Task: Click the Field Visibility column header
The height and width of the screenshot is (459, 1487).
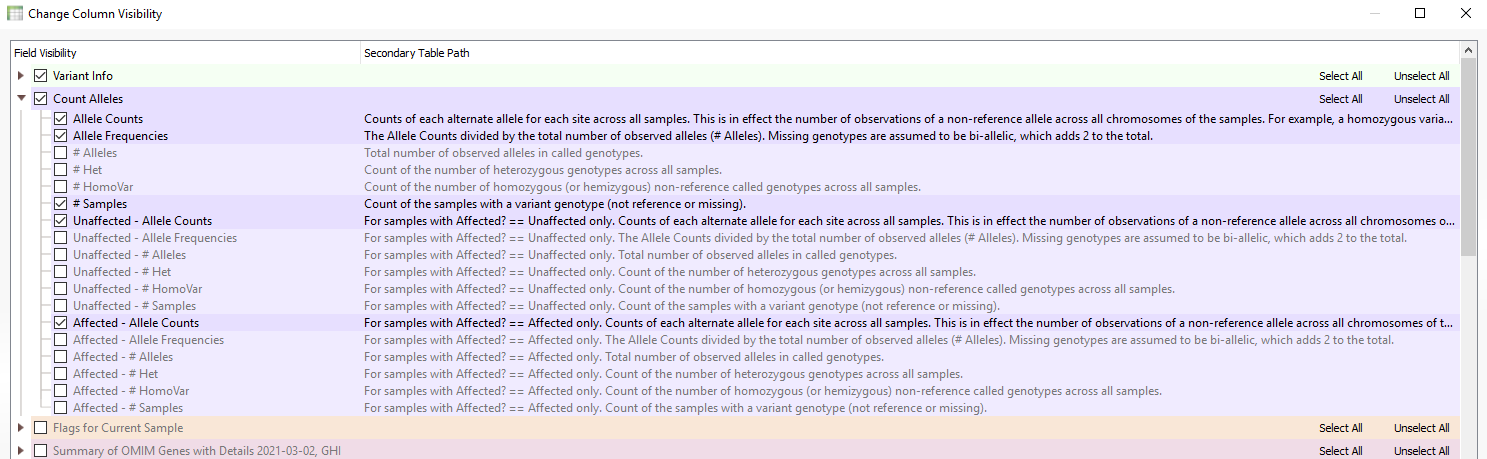Action: (45, 53)
